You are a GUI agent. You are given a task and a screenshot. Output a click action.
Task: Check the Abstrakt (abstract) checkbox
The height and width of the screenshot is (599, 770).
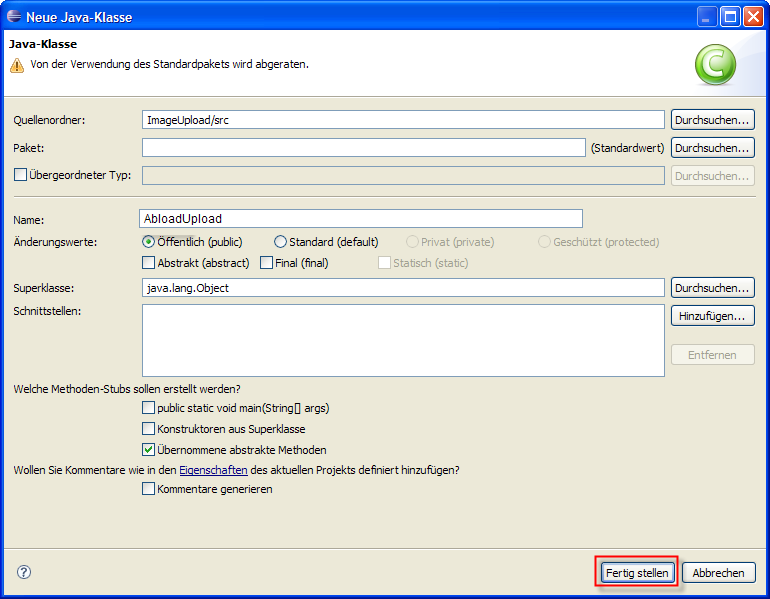point(149,263)
